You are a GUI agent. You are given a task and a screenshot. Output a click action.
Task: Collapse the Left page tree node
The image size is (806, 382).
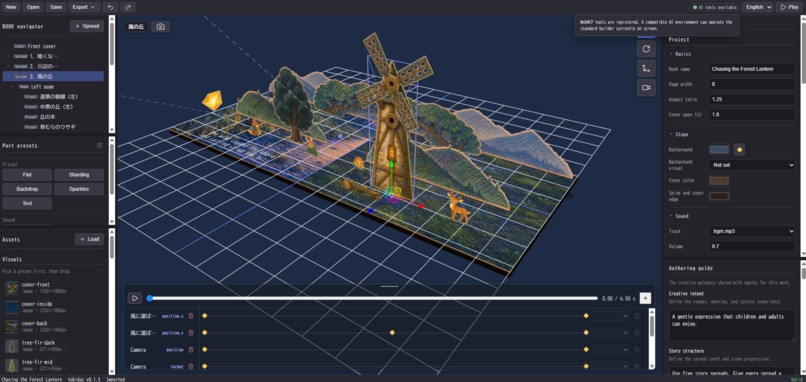click(13, 87)
